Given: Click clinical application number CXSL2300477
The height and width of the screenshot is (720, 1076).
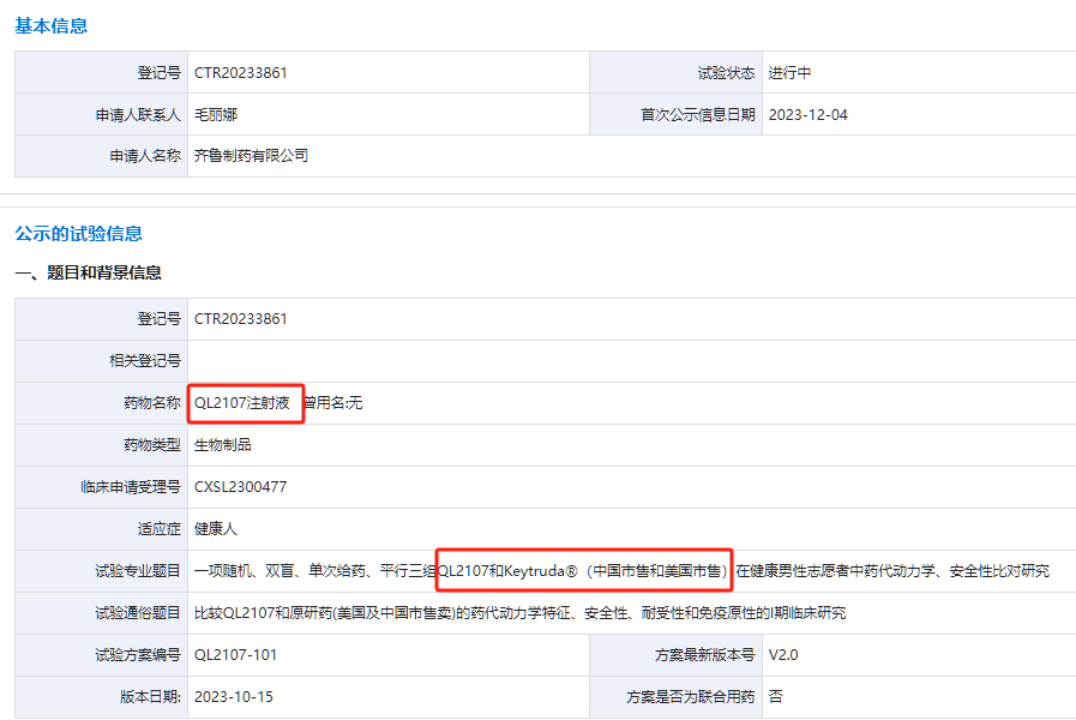Looking at the screenshot, I should (240, 488).
